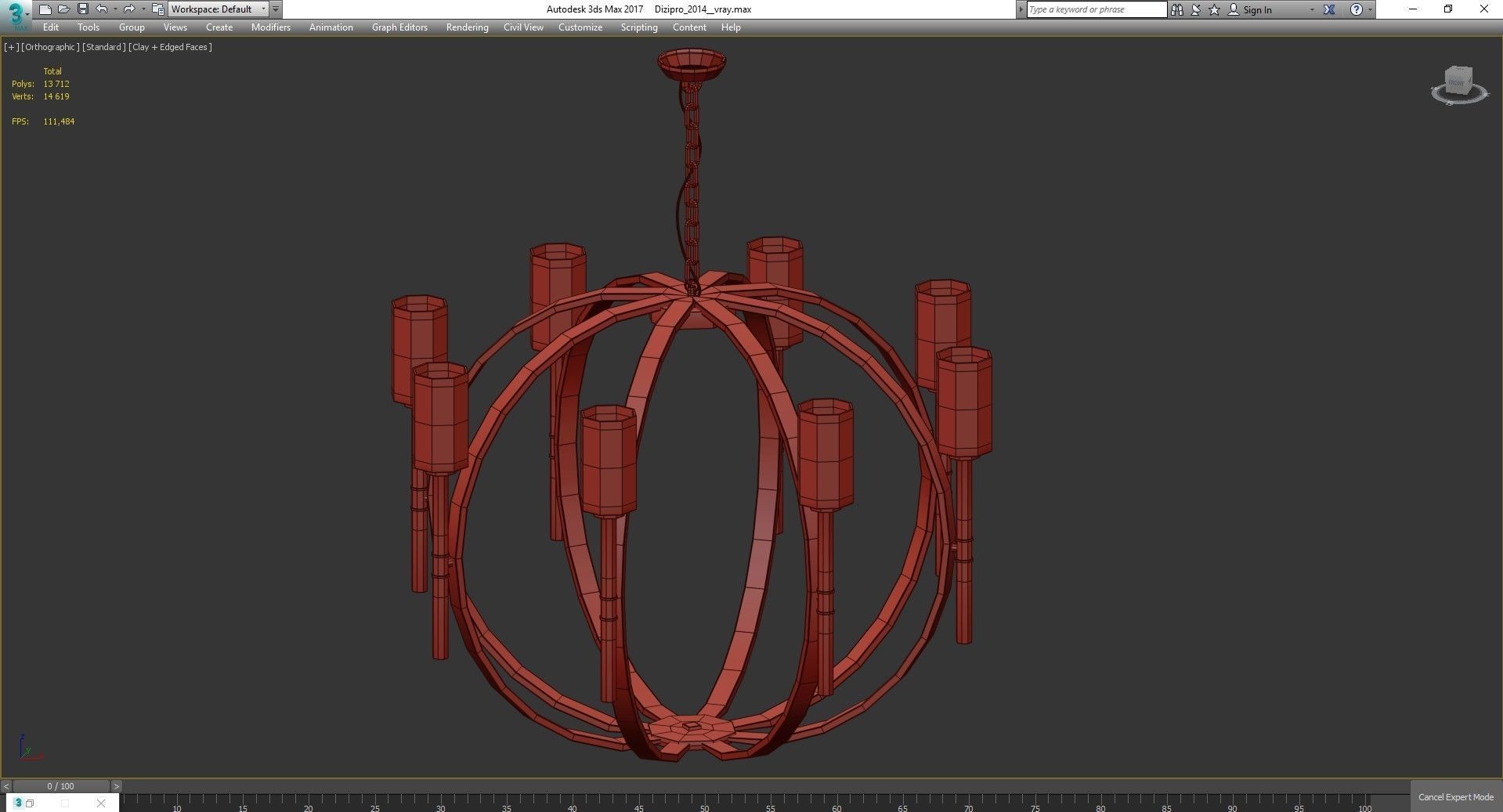Open the Rendering menu
The height and width of the screenshot is (812, 1503).
468,27
